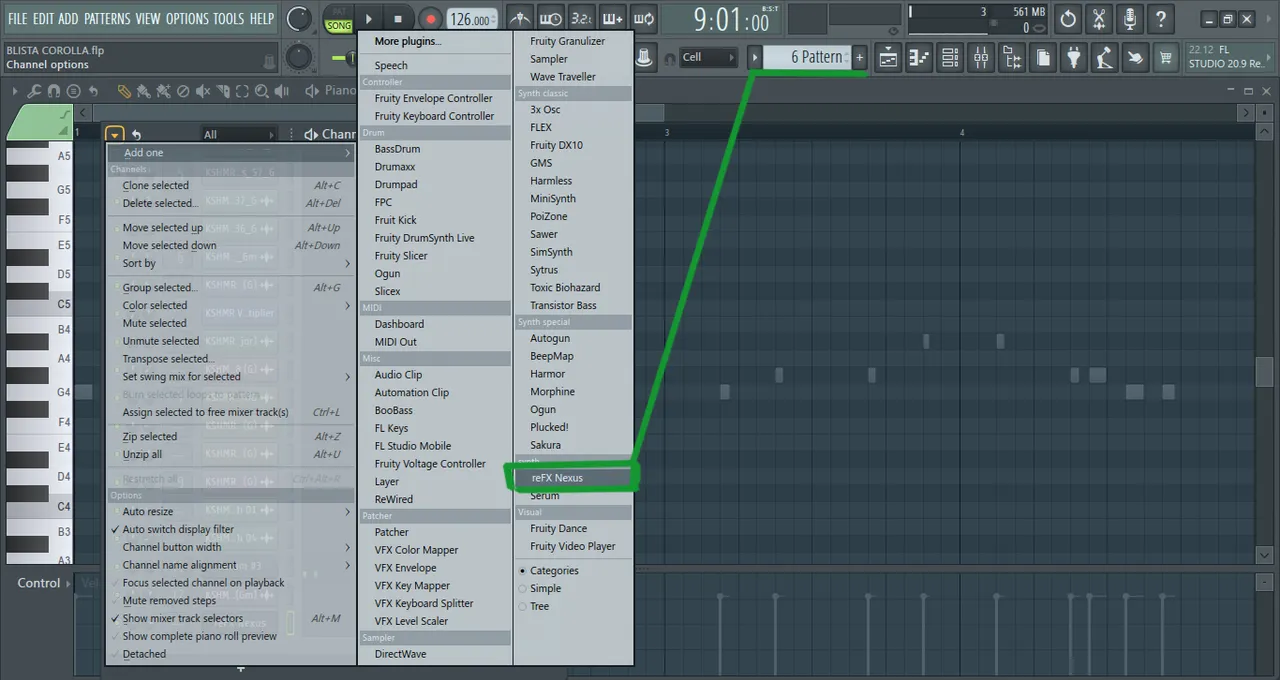This screenshot has height=680, width=1280.
Task: Select Tree plugin view radio
Action: [539, 606]
